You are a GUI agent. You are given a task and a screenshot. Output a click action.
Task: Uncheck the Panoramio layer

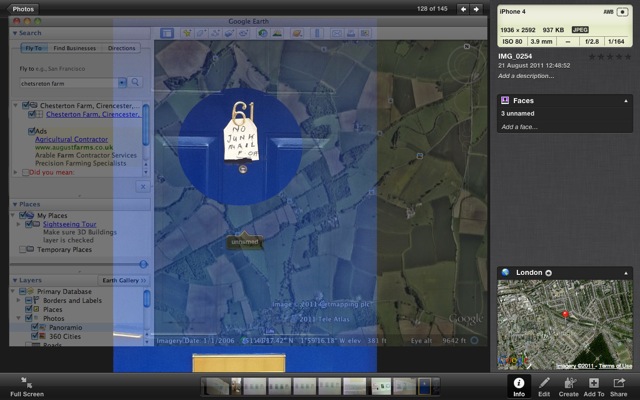pyautogui.click(x=35, y=327)
